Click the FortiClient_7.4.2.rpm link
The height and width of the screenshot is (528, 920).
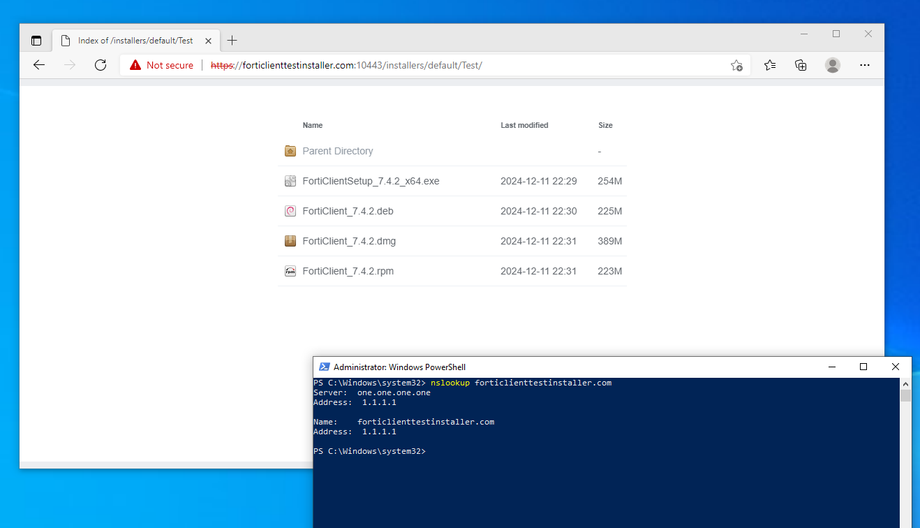[354, 271]
